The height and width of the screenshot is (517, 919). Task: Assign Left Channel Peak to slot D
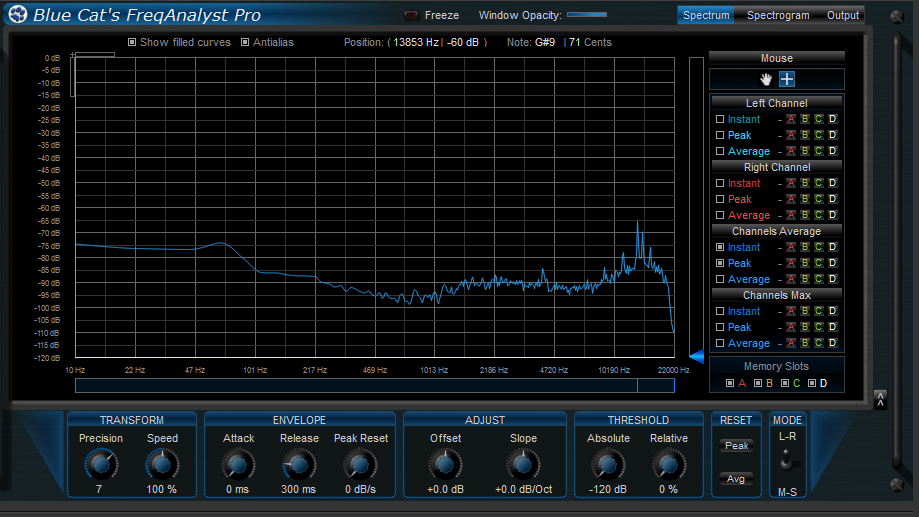[832, 135]
